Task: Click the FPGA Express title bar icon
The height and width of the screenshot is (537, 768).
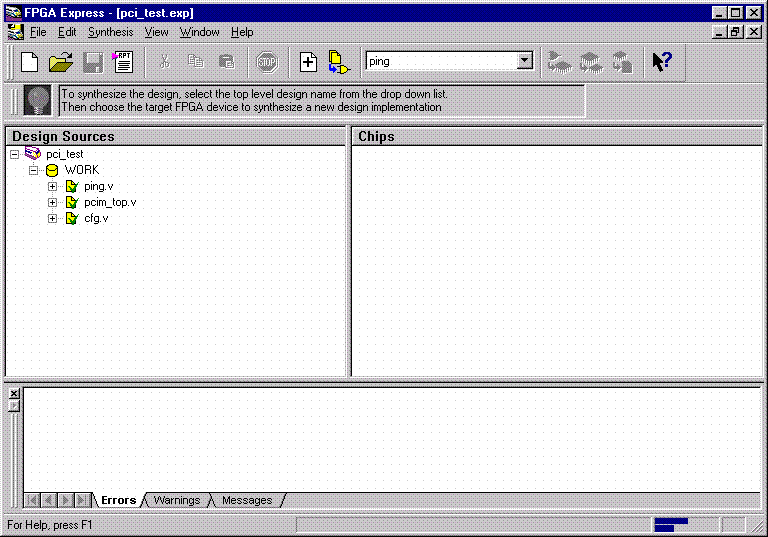Action: pyautogui.click(x=13, y=13)
